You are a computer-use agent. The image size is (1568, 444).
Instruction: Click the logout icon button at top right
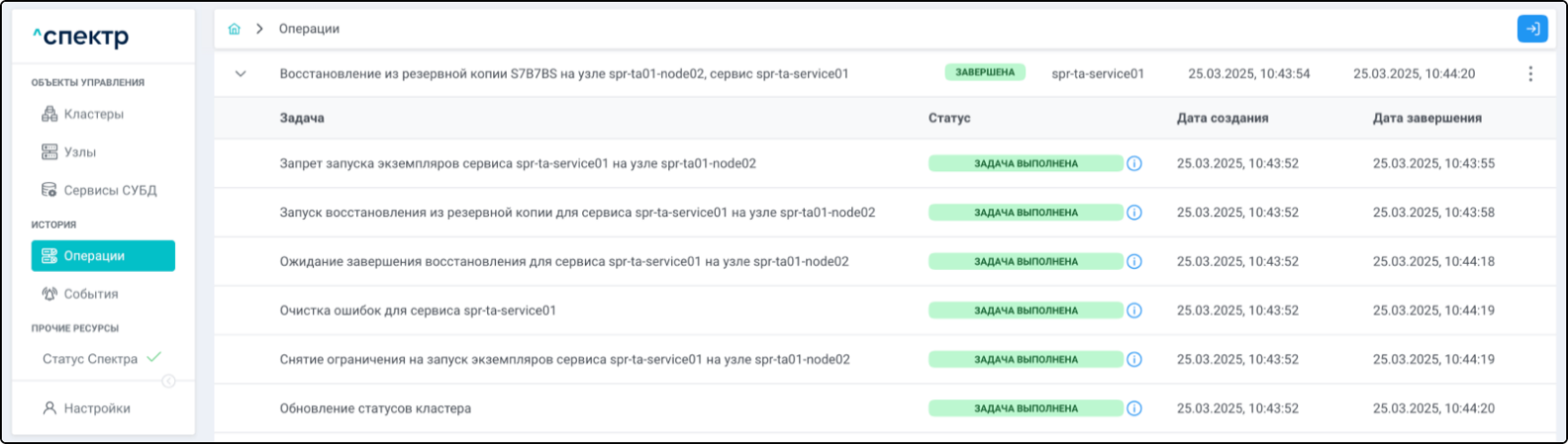pyautogui.click(x=1532, y=30)
